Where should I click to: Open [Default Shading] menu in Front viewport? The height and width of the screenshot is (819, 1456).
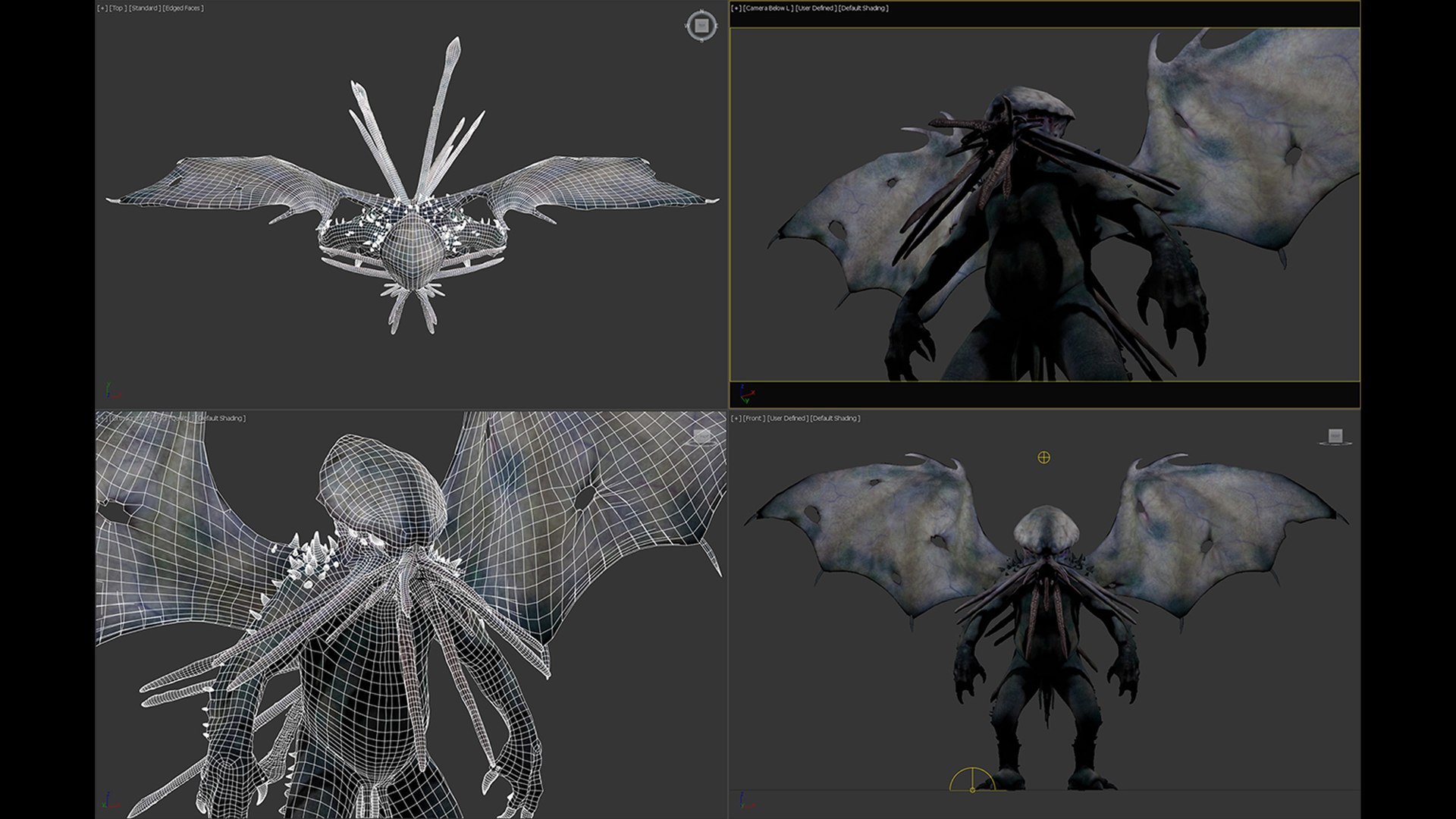click(835, 419)
